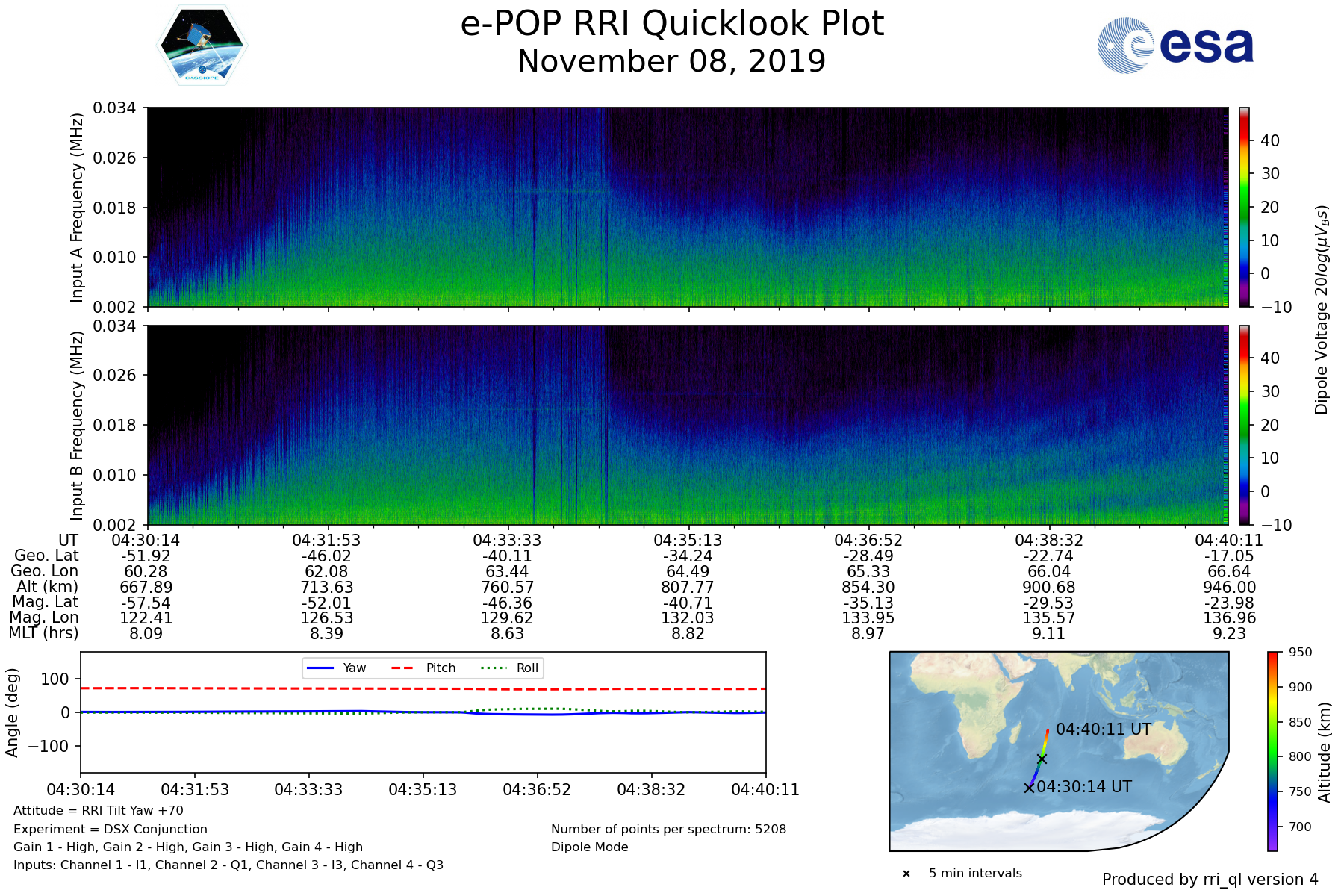
Task: Click the ESA logo
Action: [1175, 46]
